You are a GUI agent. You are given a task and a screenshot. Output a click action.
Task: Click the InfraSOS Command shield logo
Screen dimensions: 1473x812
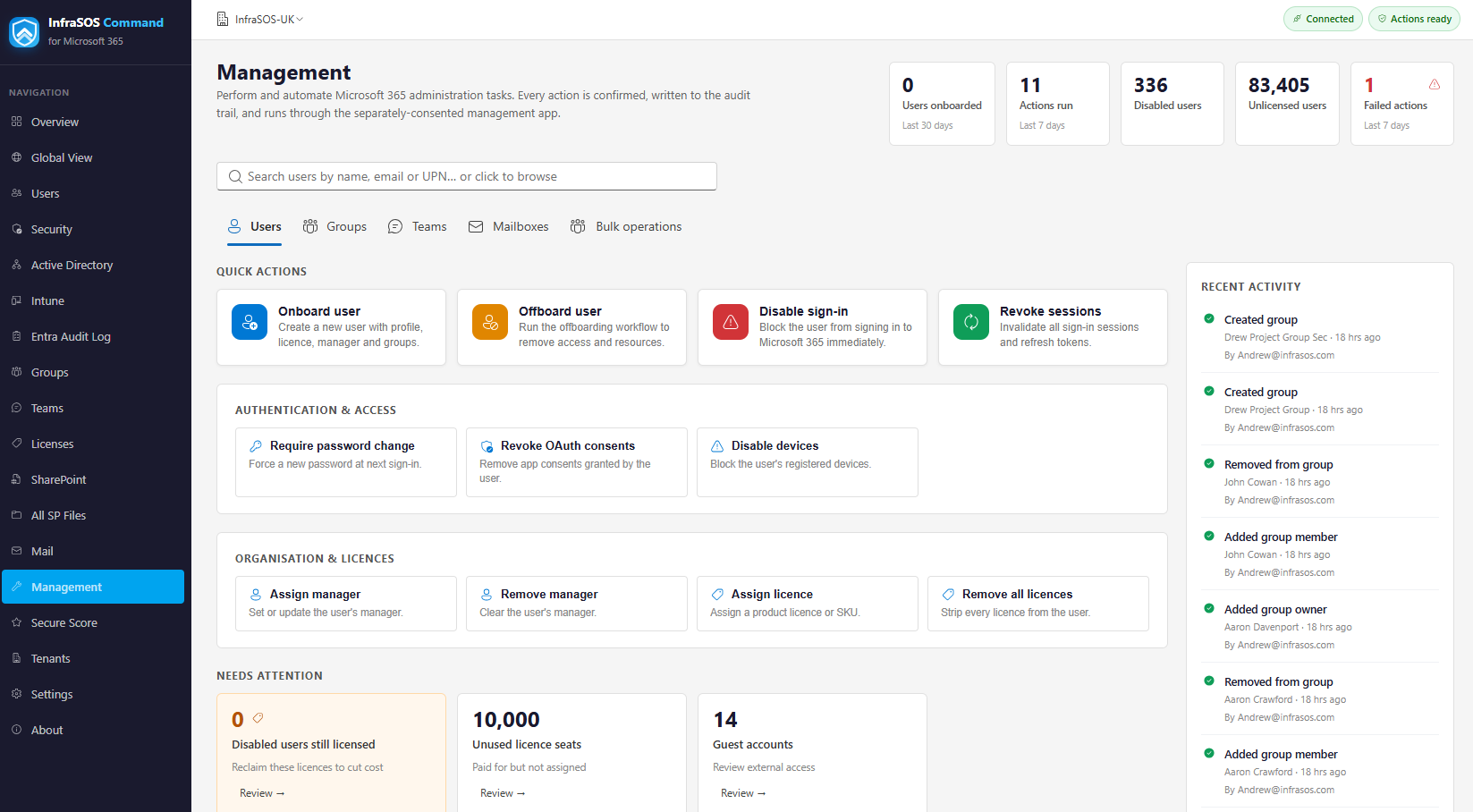[24, 32]
